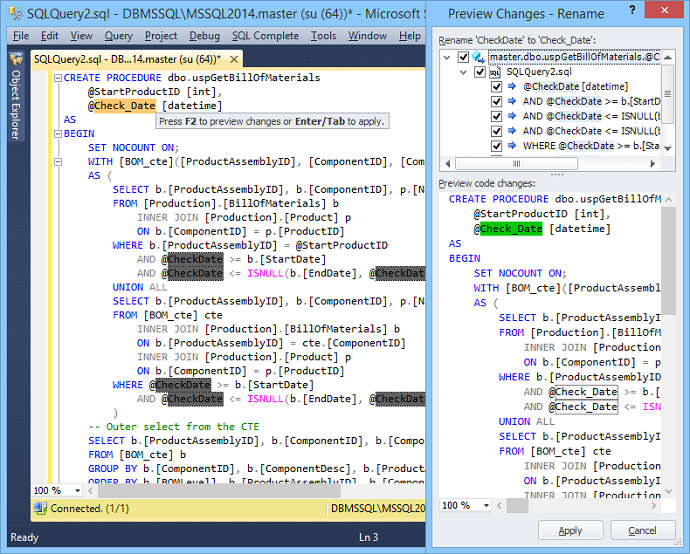Open the File menu
The image size is (690, 554).
point(21,36)
